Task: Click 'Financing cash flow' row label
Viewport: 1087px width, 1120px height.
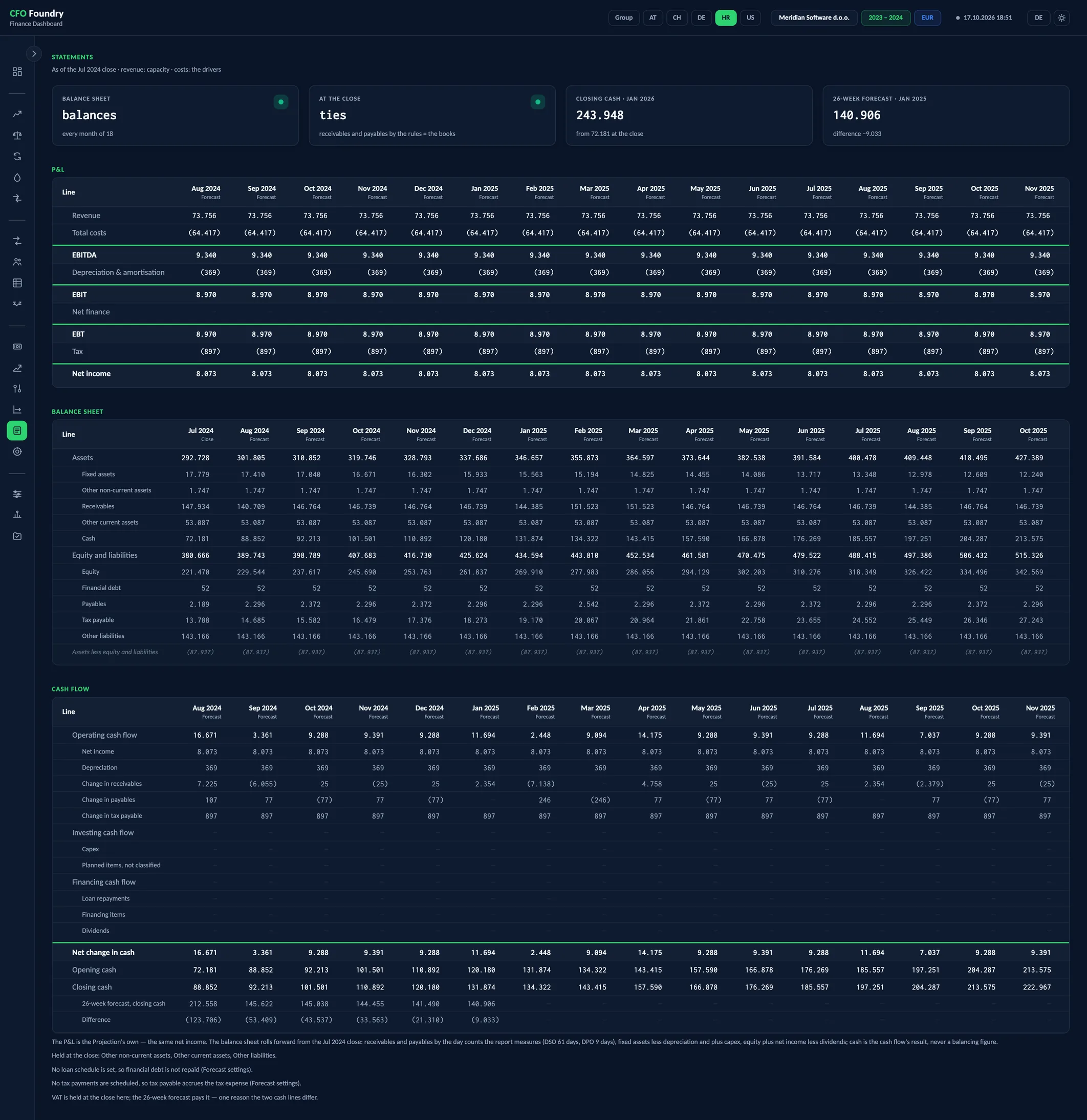Action: [103, 882]
